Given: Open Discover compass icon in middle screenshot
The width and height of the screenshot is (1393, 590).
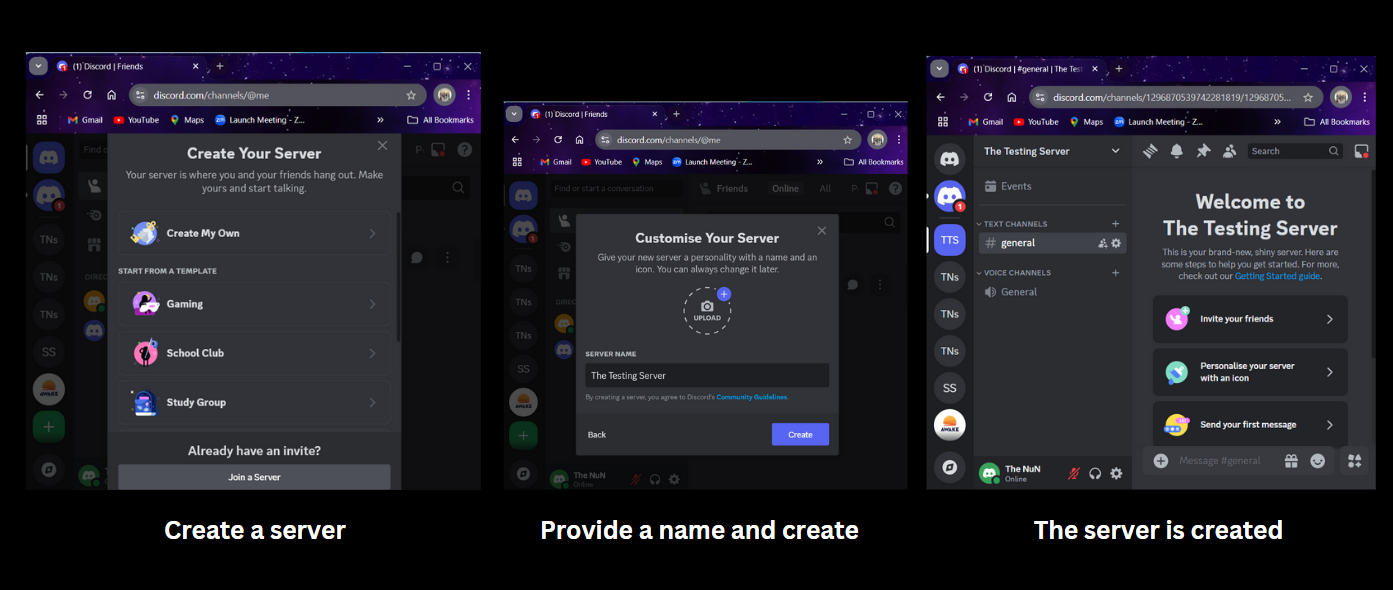Looking at the screenshot, I should coord(523,472).
